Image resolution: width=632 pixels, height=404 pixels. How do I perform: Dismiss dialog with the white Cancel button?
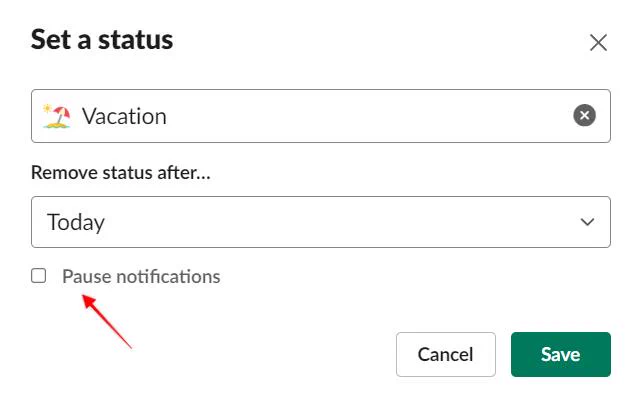446,354
